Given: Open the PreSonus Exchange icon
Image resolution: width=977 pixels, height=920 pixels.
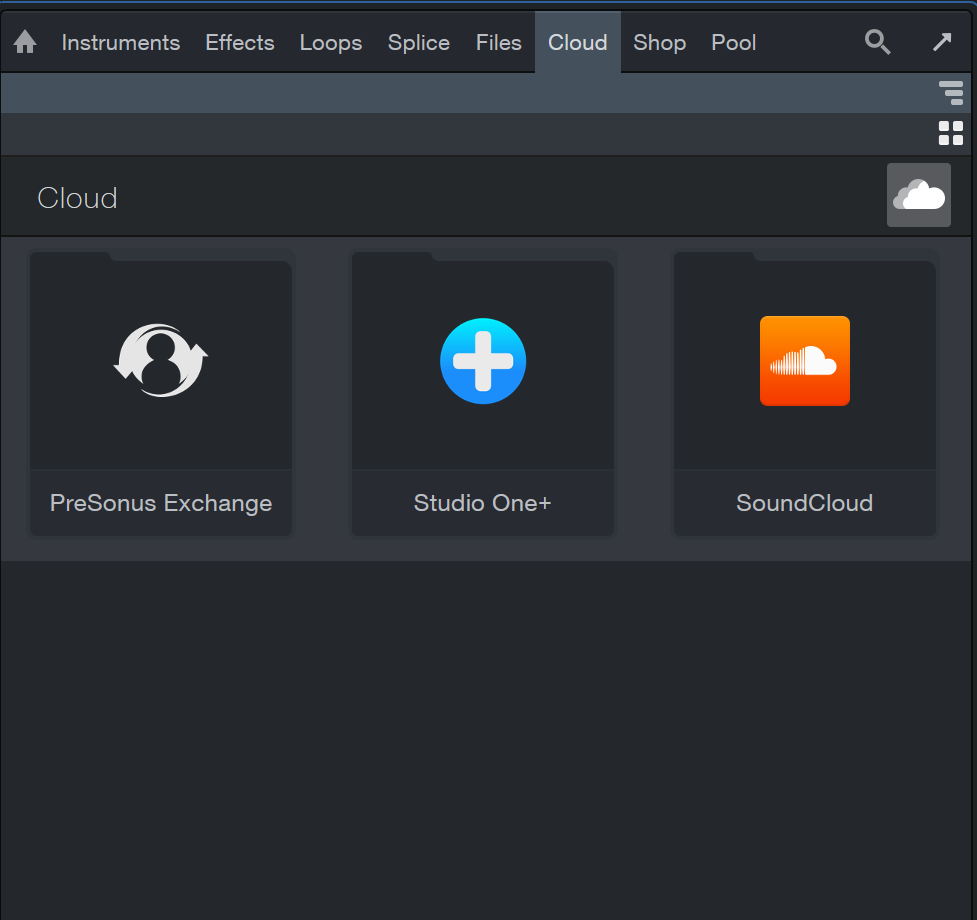Looking at the screenshot, I should (x=161, y=361).
